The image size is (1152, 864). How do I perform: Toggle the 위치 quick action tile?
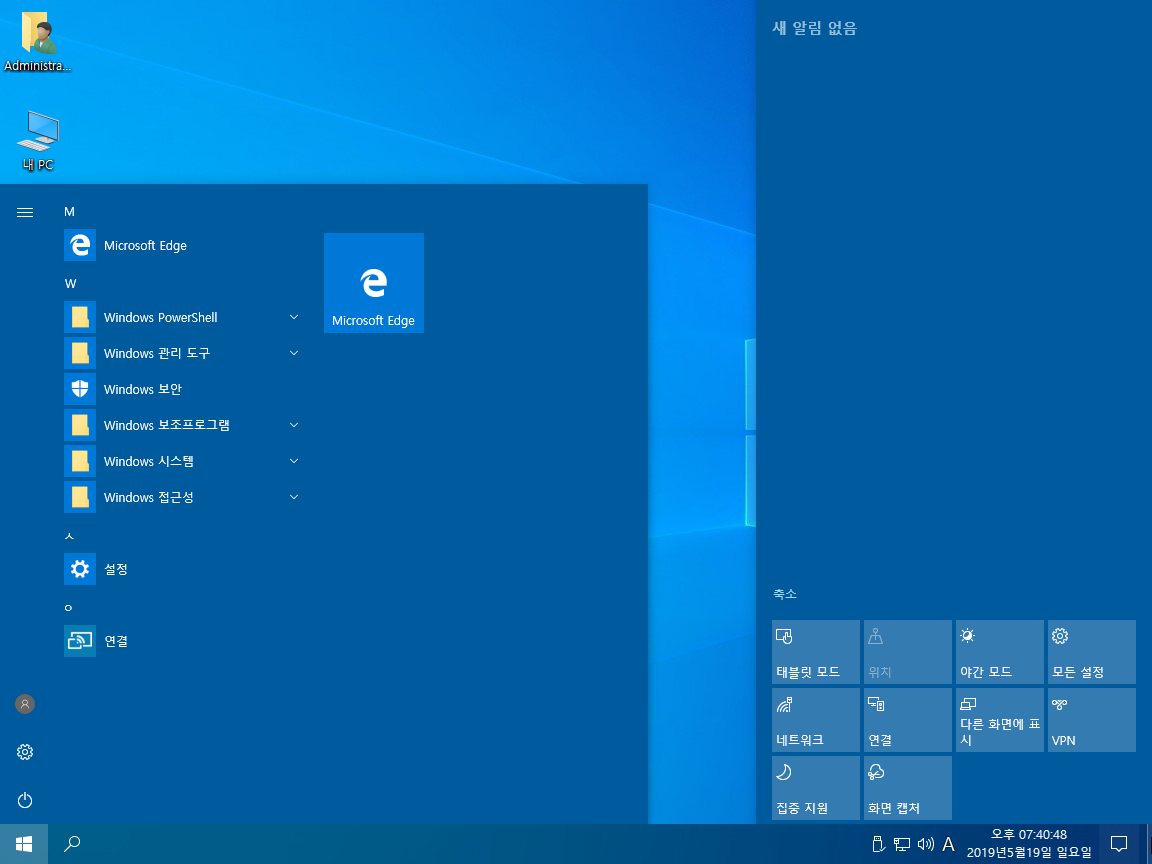tap(907, 652)
